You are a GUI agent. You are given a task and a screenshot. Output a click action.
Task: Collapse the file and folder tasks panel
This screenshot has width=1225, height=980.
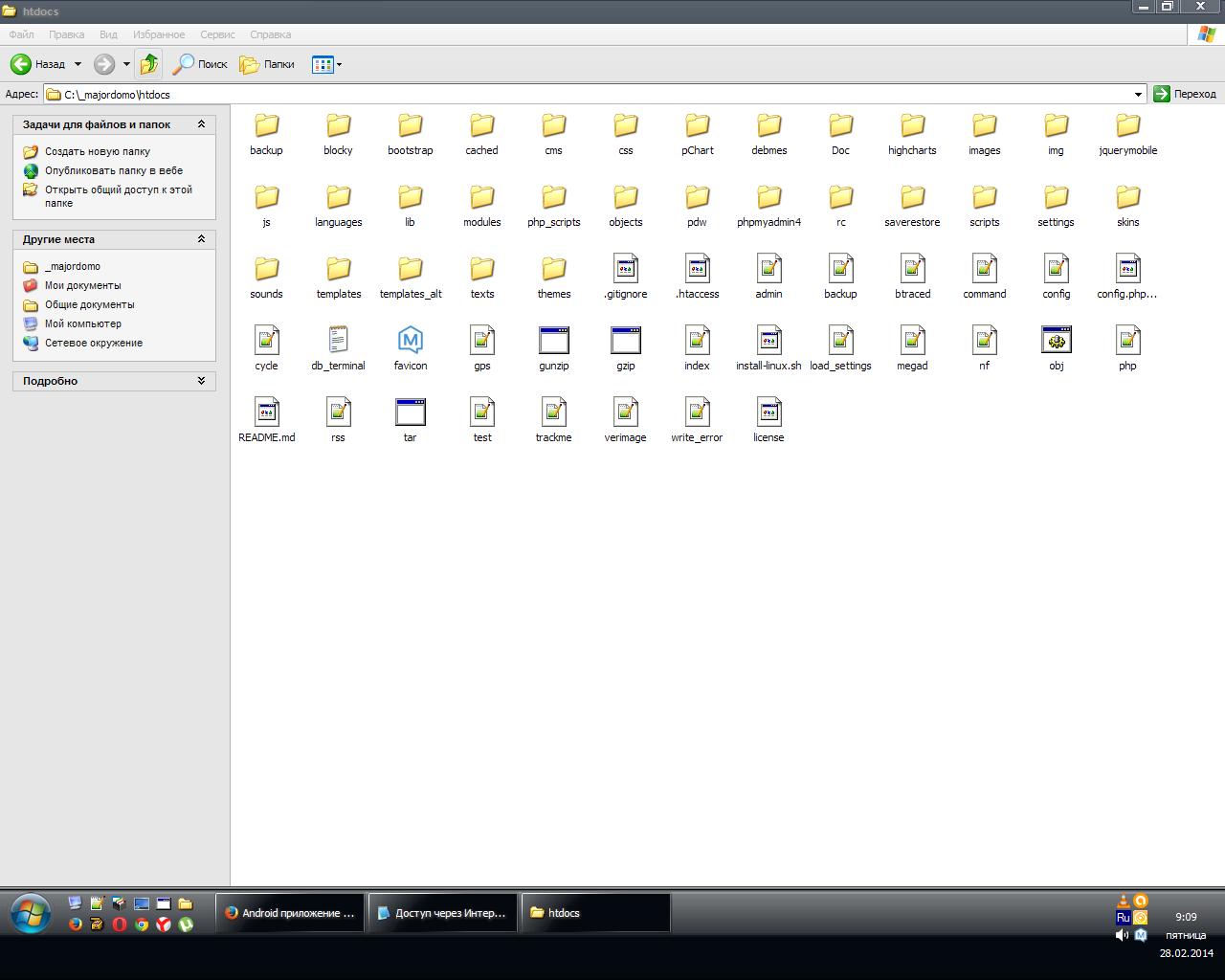(x=201, y=124)
